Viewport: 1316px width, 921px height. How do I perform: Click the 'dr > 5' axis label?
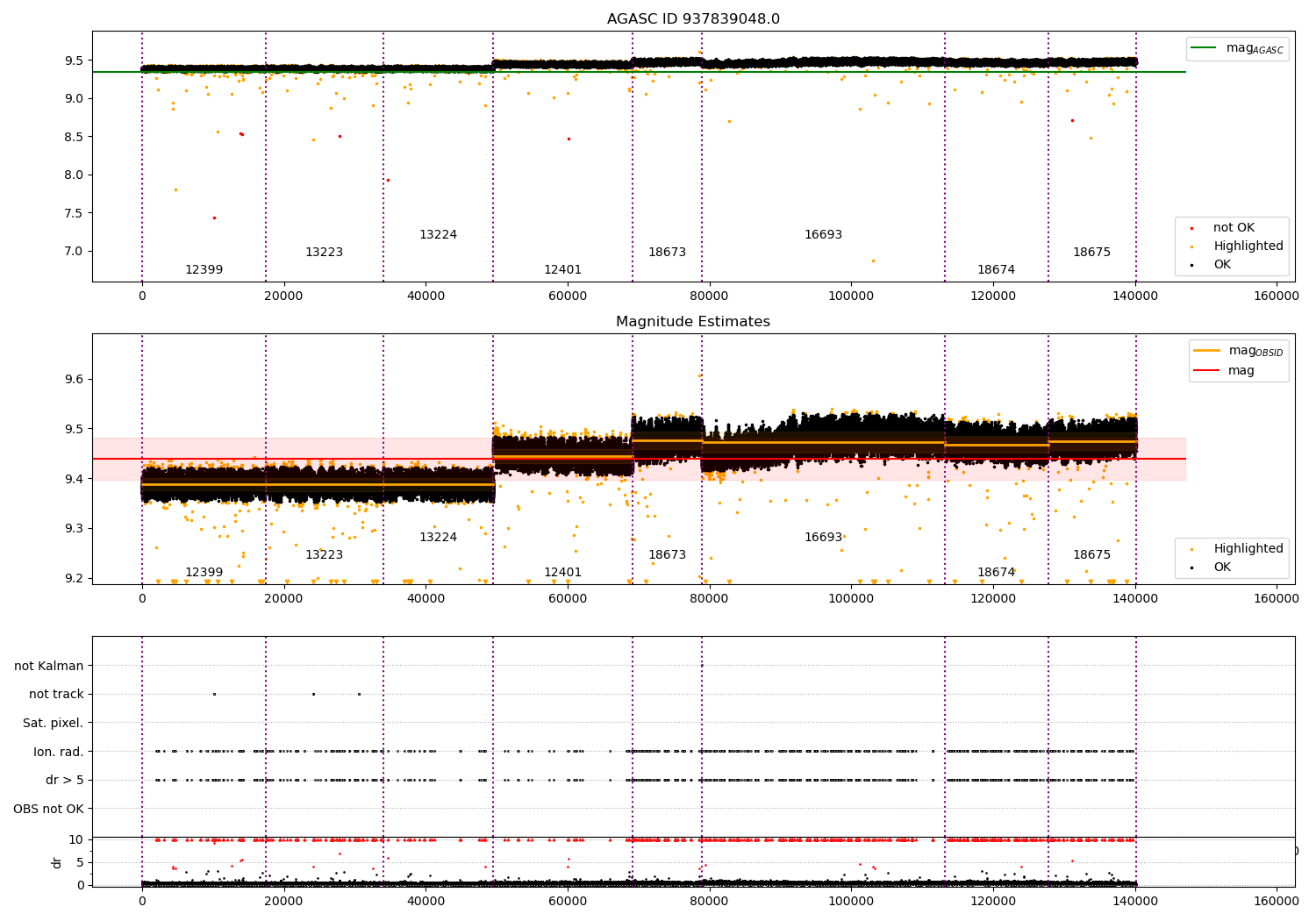click(65, 780)
